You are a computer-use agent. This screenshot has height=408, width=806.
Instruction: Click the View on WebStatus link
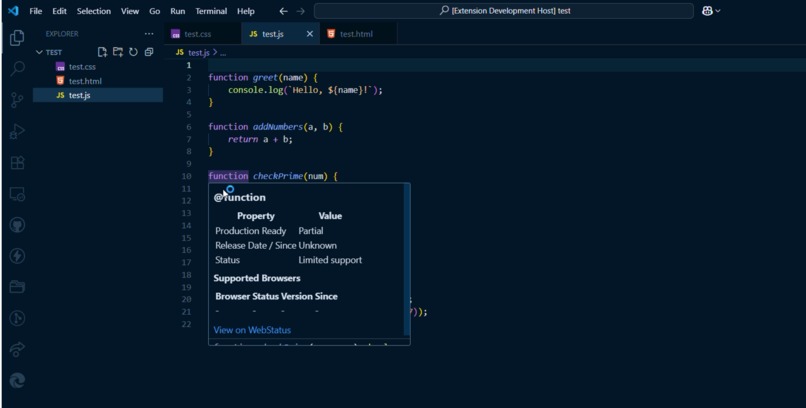(x=252, y=330)
